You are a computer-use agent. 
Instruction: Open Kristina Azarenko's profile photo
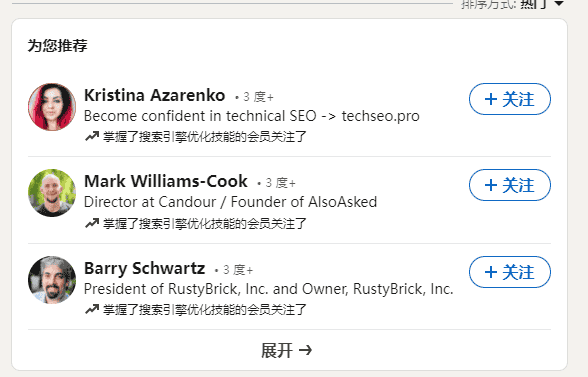(52, 107)
